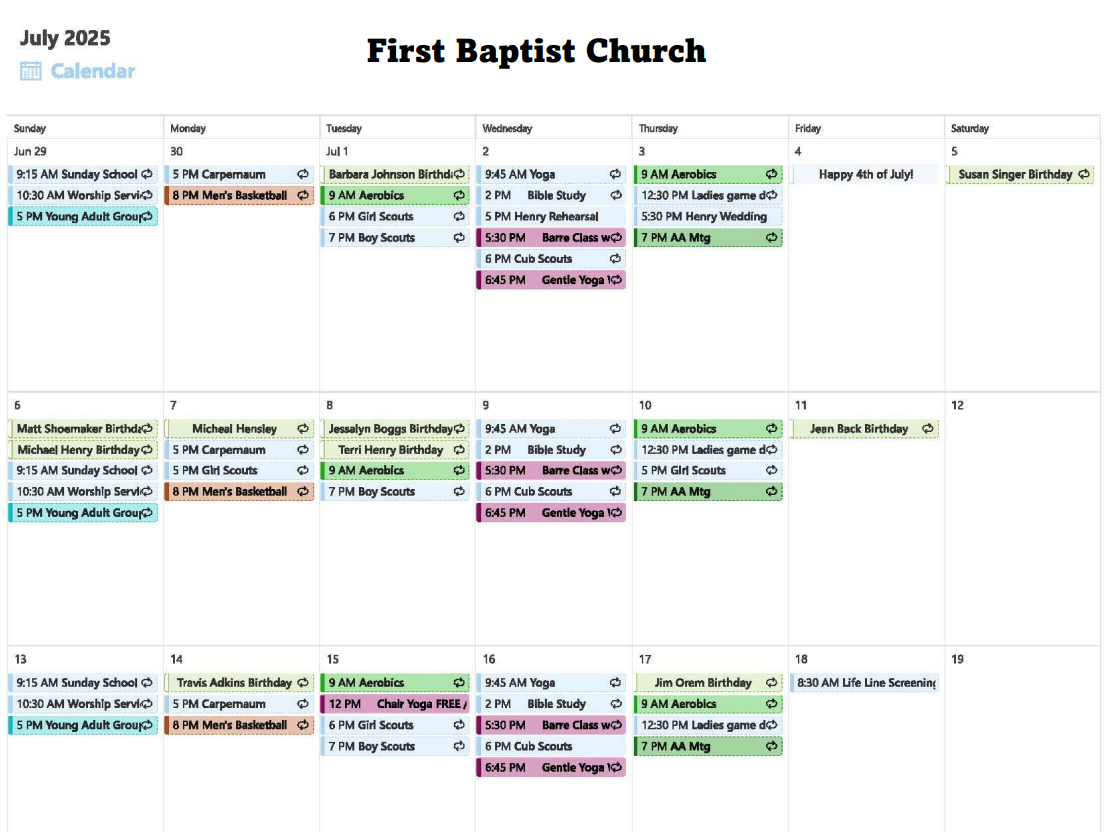Open the Jessalyn Boggs Birthday event

(395, 428)
